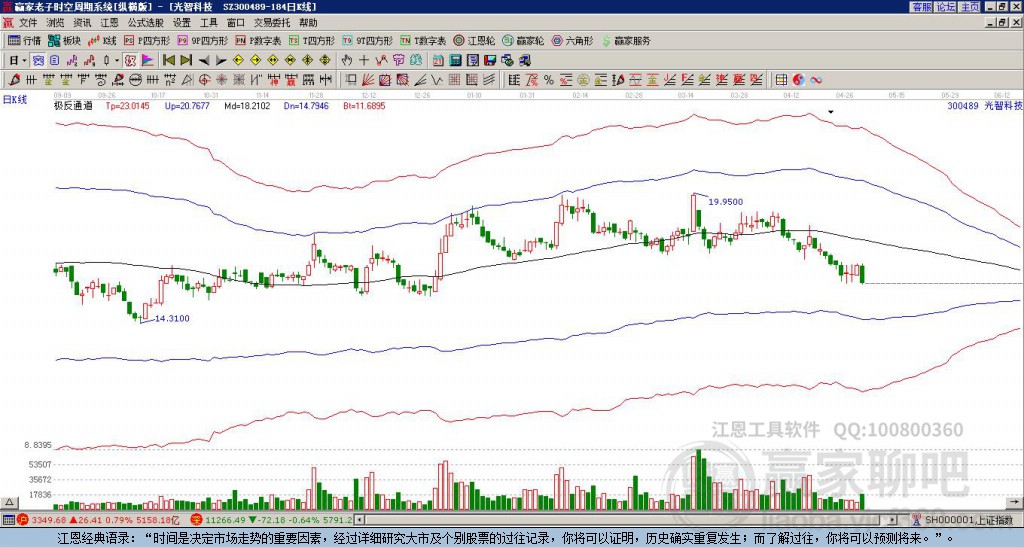Open the 板块 sectors view

coord(64,40)
